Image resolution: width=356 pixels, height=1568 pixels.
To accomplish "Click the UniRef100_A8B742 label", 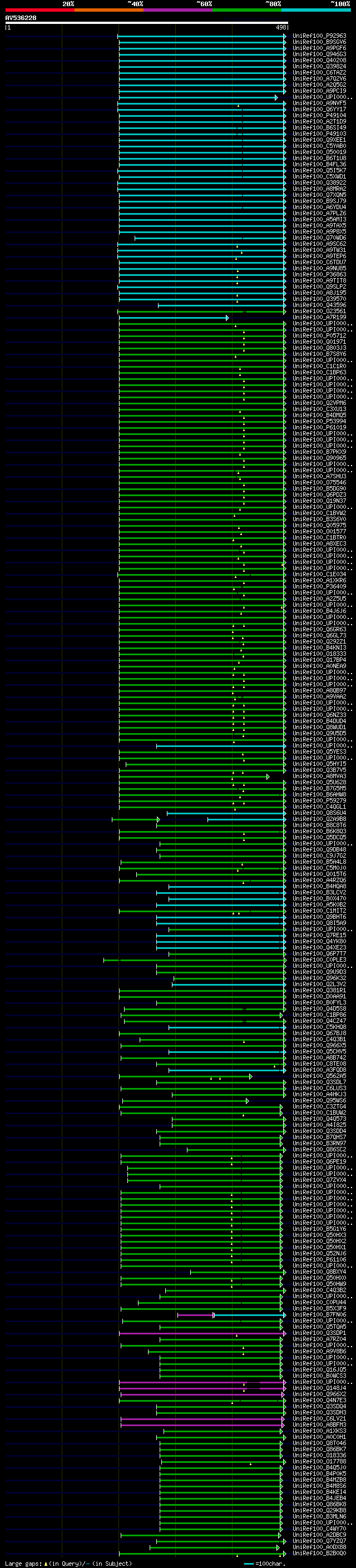I will coord(319,1058).
